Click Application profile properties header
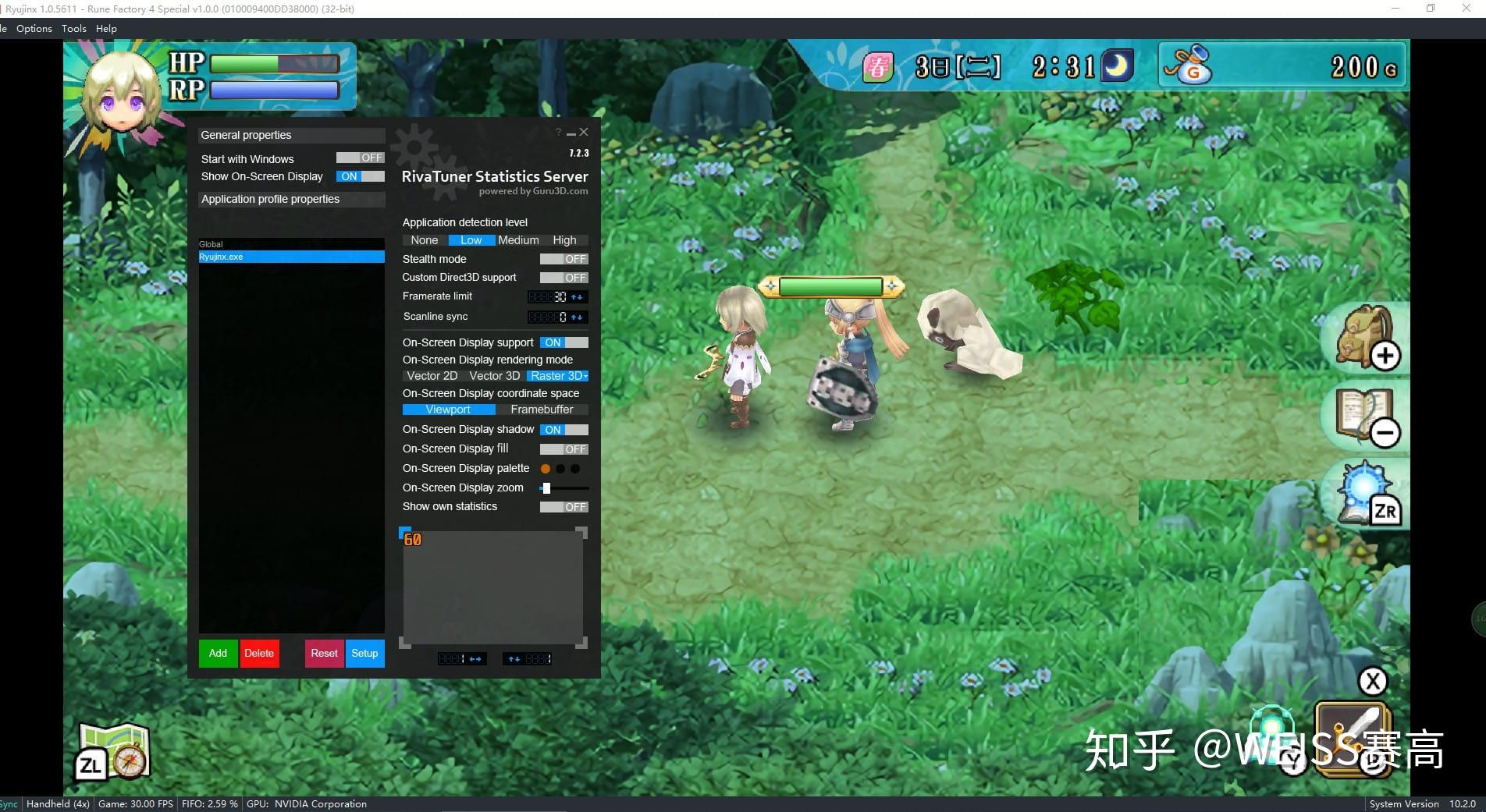1486x812 pixels. click(x=291, y=199)
